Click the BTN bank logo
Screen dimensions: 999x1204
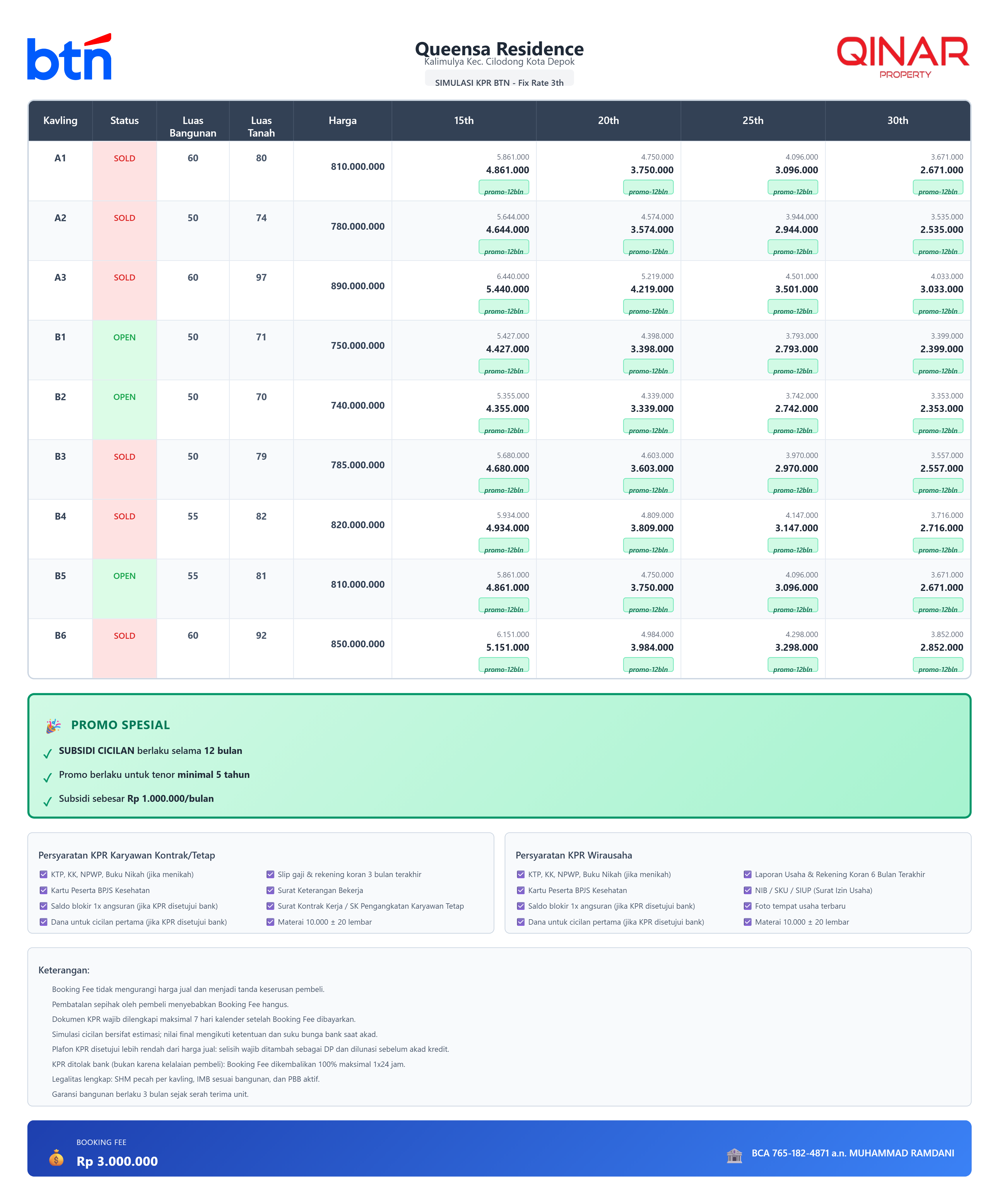pyautogui.click(x=69, y=57)
